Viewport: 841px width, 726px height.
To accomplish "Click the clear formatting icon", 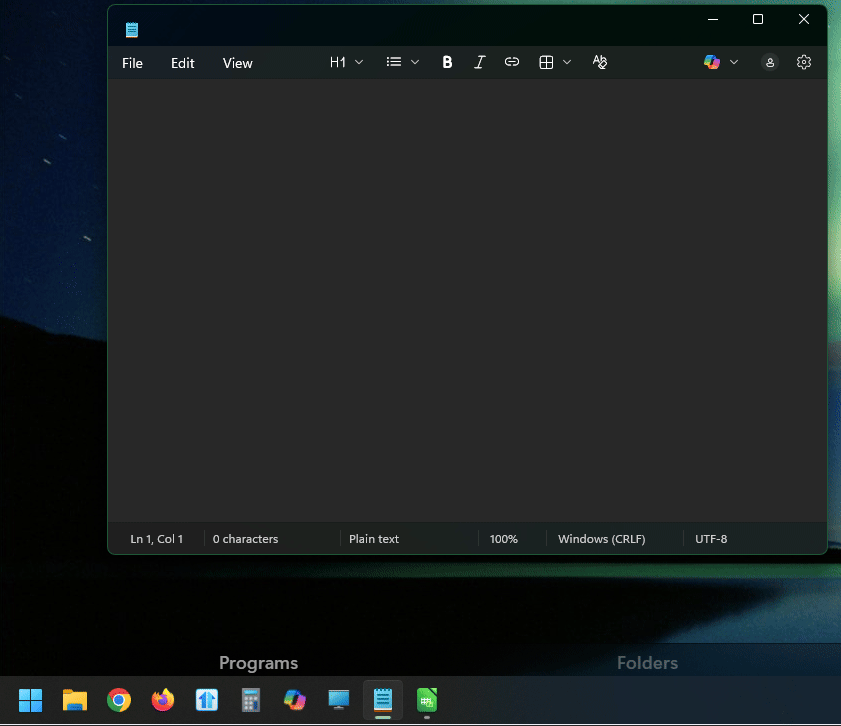I will pos(600,62).
